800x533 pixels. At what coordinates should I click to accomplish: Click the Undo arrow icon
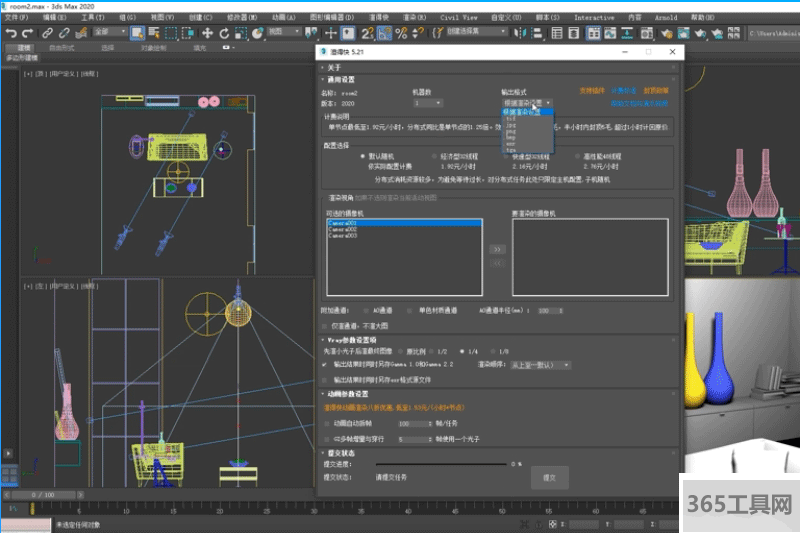pyautogui.click(x=11, y=32)
